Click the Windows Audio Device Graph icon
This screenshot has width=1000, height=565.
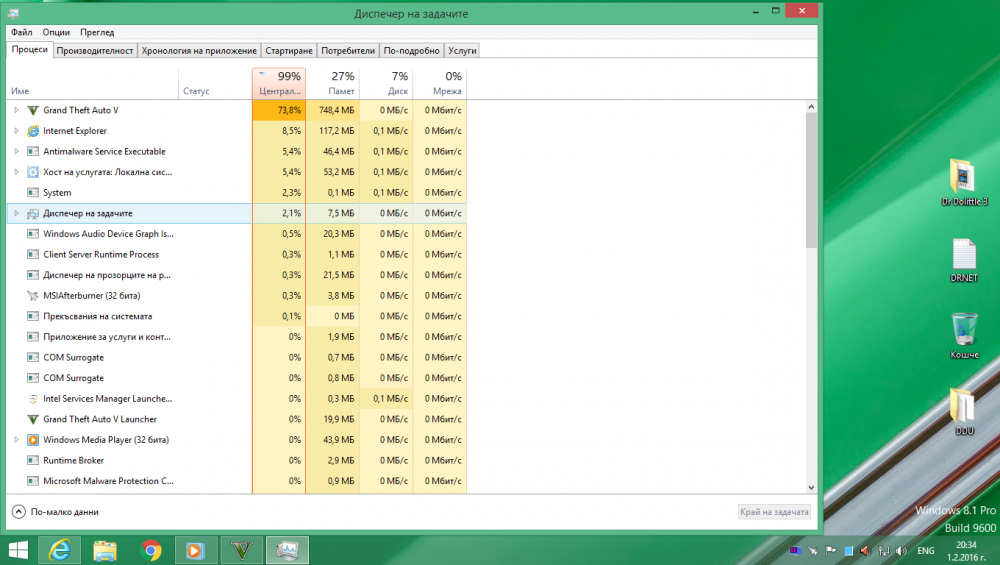(33, 234)
